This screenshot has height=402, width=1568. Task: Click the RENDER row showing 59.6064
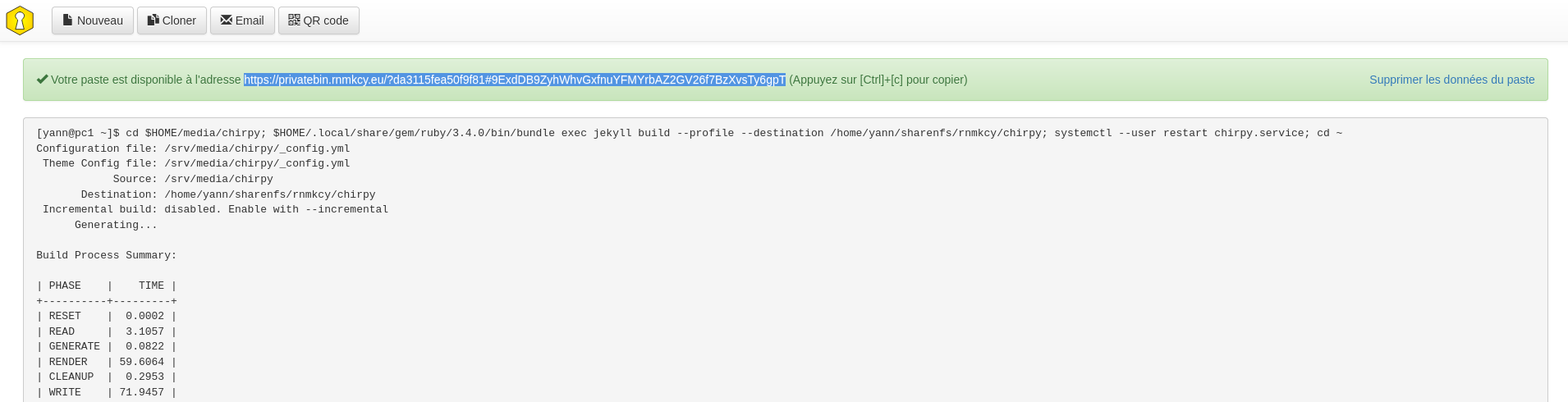(x=106, y=362)
